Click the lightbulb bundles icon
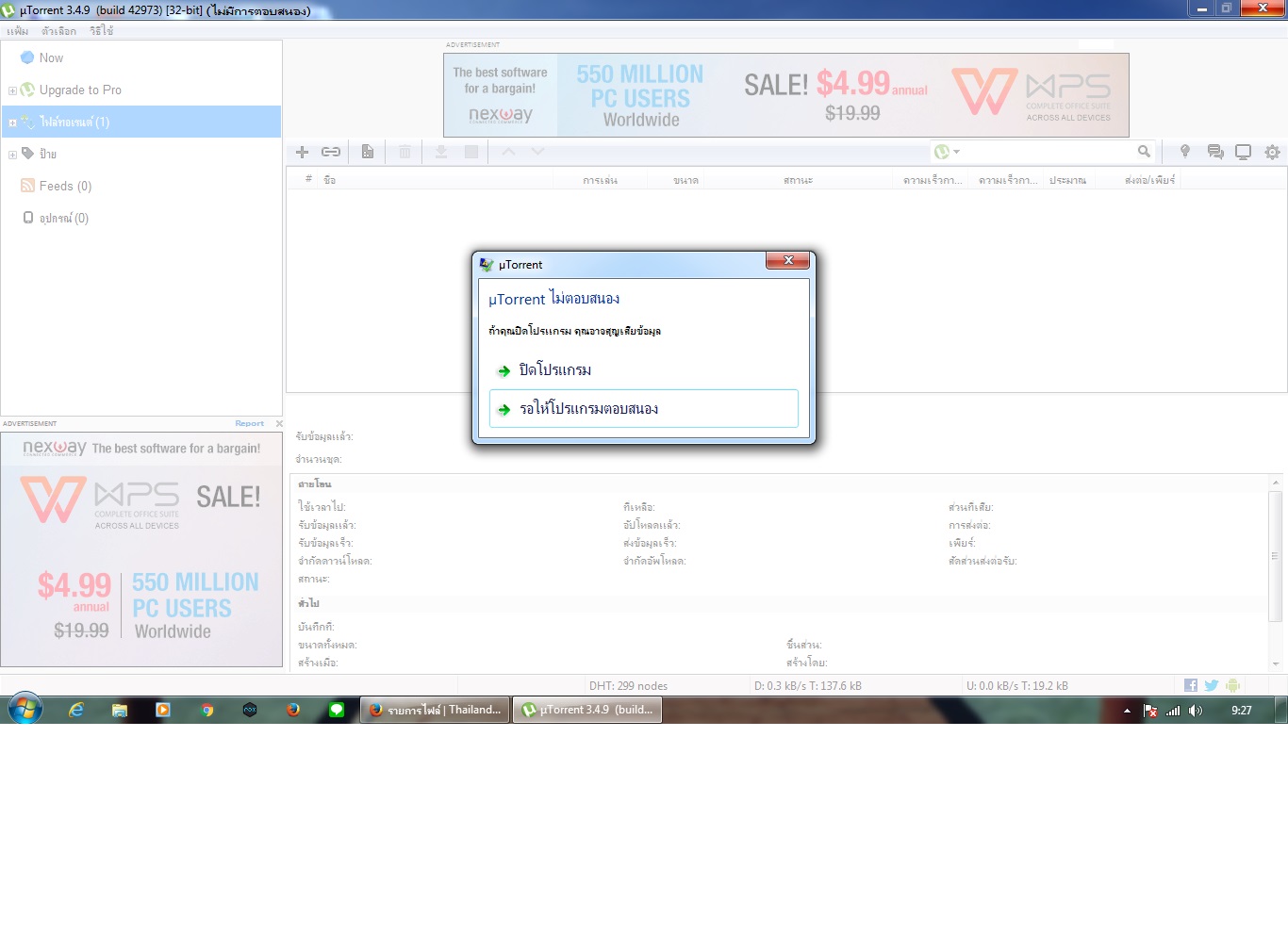Image resolution: width=1288 pixels, height=950 pixels. (x=1185, y=152)
